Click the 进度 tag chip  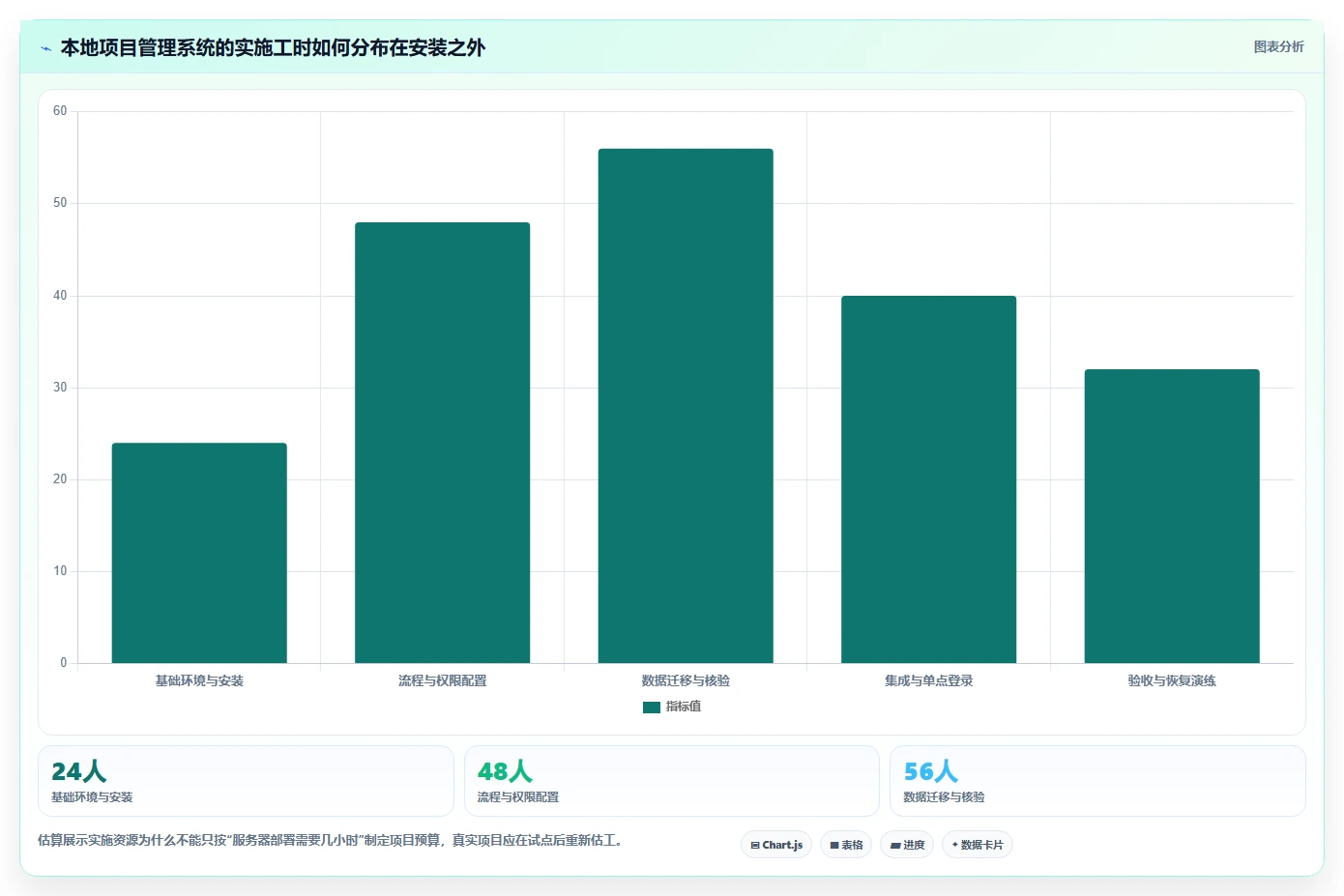[907, 845]
